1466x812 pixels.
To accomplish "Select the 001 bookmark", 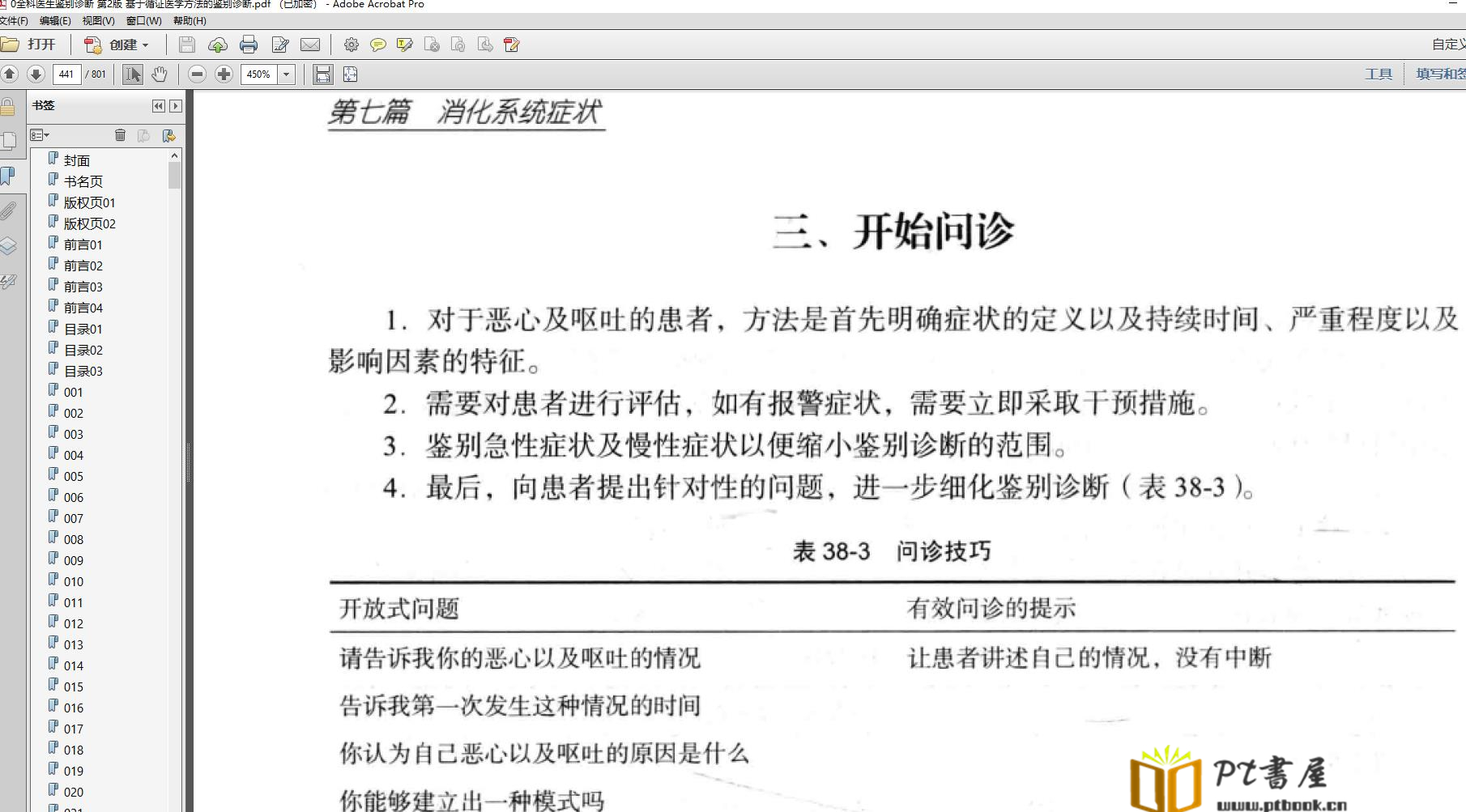I will 73,392.
